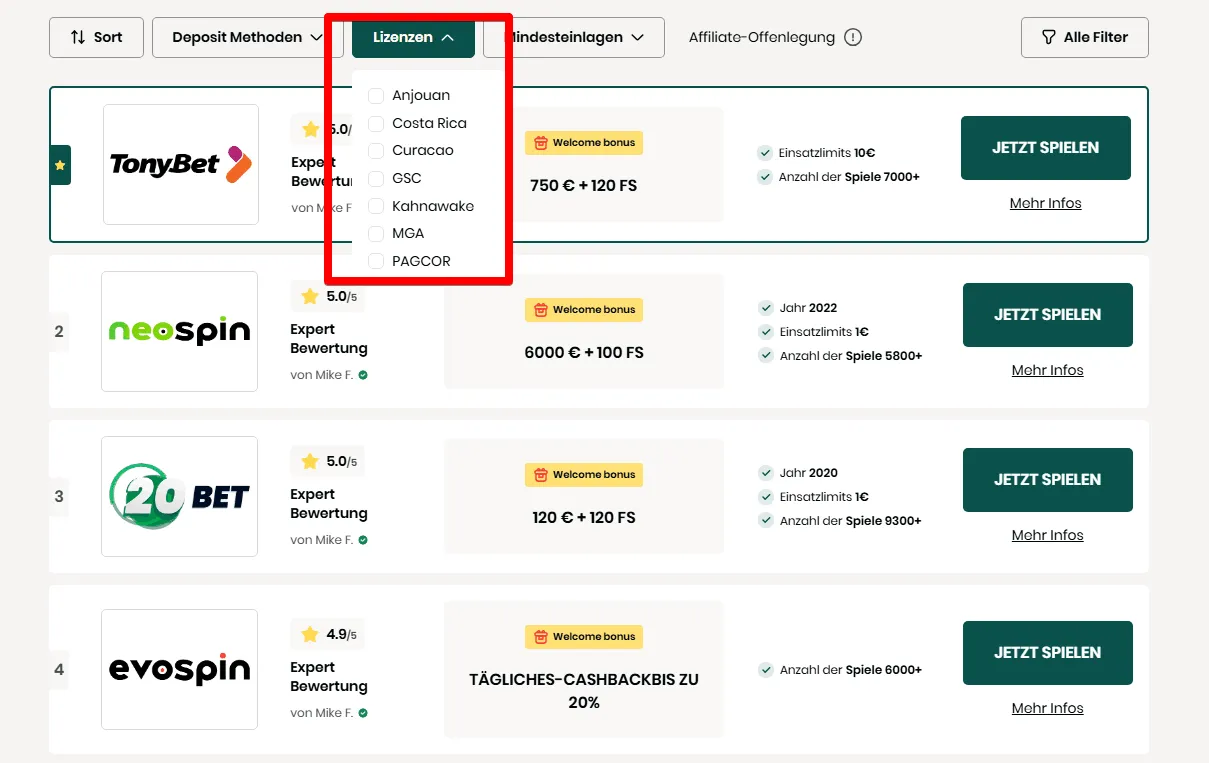Click the info icon beside Affiliate-Offenlegung
Screen dimensions: 1209x763
853,37
